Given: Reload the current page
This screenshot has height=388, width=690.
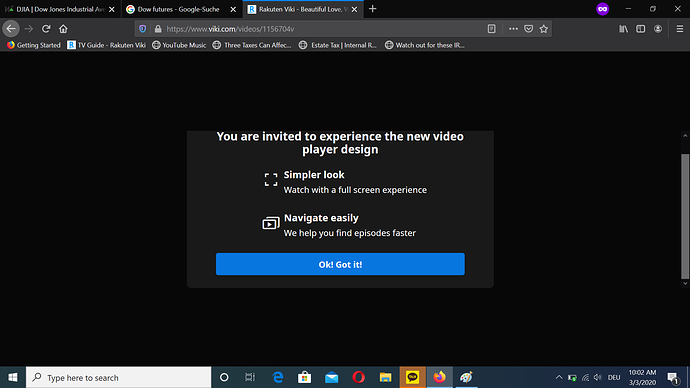Looking at the screenshot, I should click(46, 29).
